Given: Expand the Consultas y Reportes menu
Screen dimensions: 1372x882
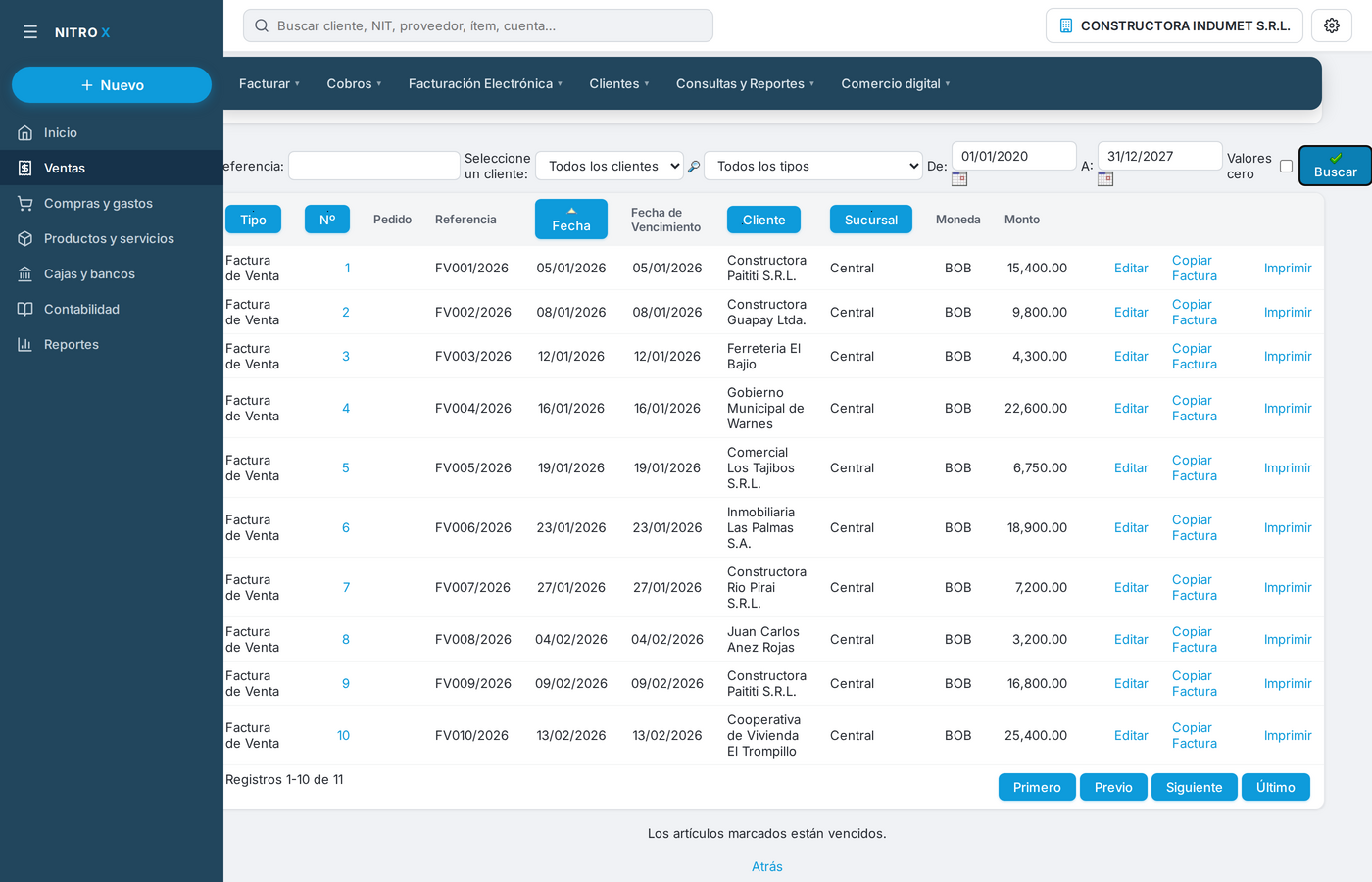Looking at the screenshot, I should click(745, 83).
